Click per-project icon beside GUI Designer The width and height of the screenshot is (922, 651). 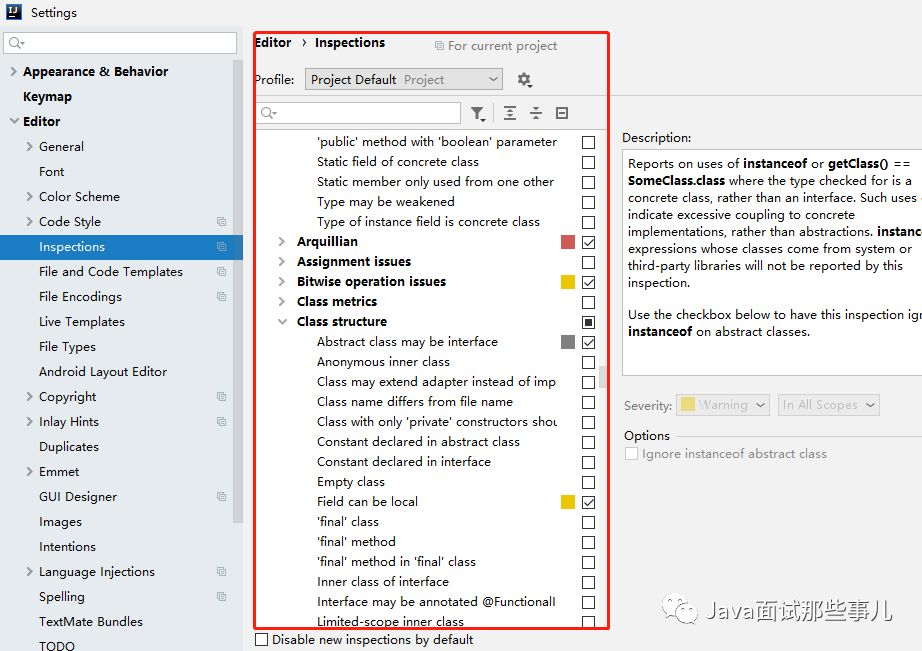pos(222,496)
